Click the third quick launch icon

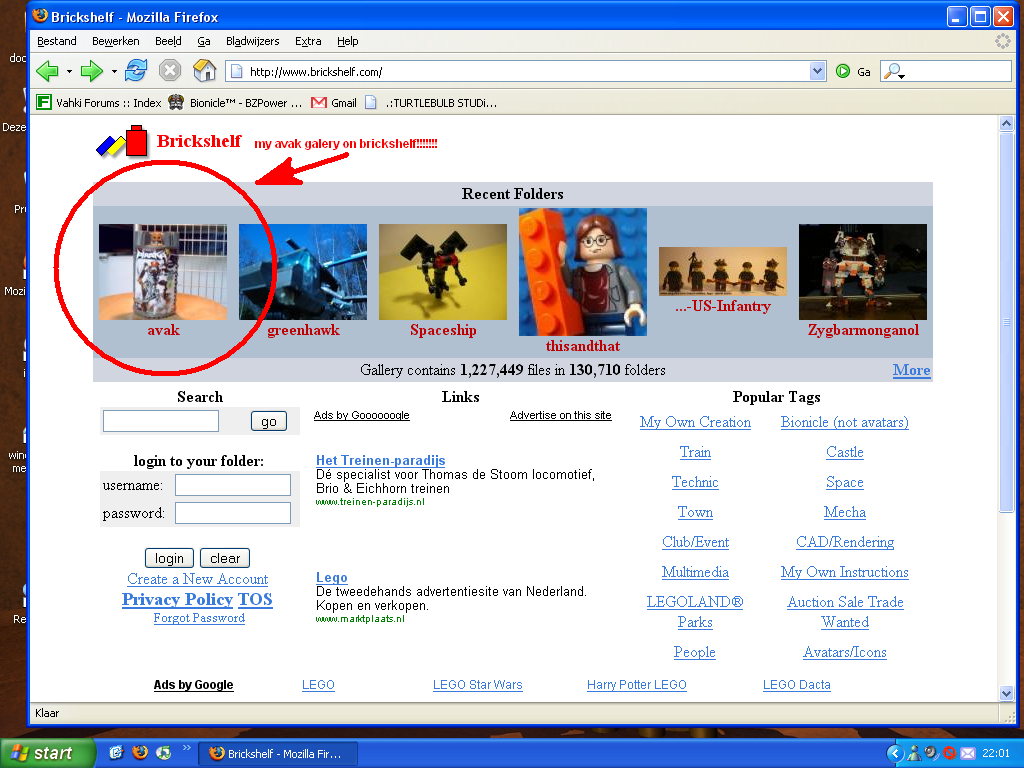[x=163, y=752]
